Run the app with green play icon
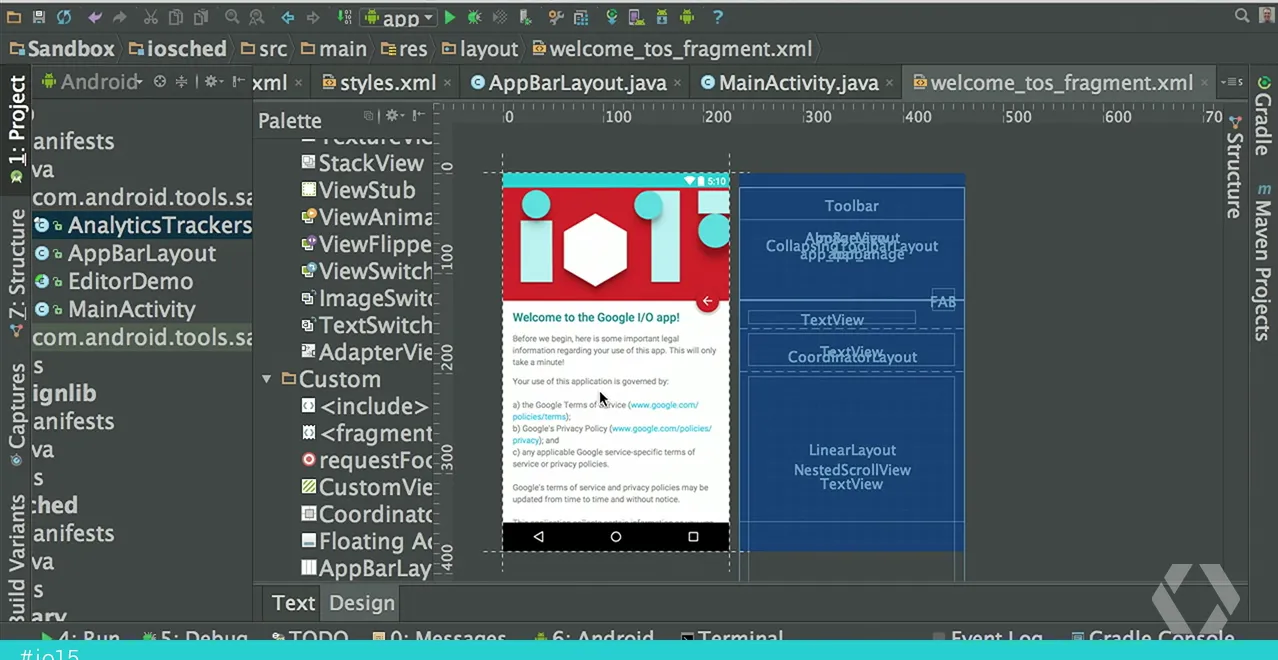The height and width of the screenshot is (660, 1278). point(450,17)
